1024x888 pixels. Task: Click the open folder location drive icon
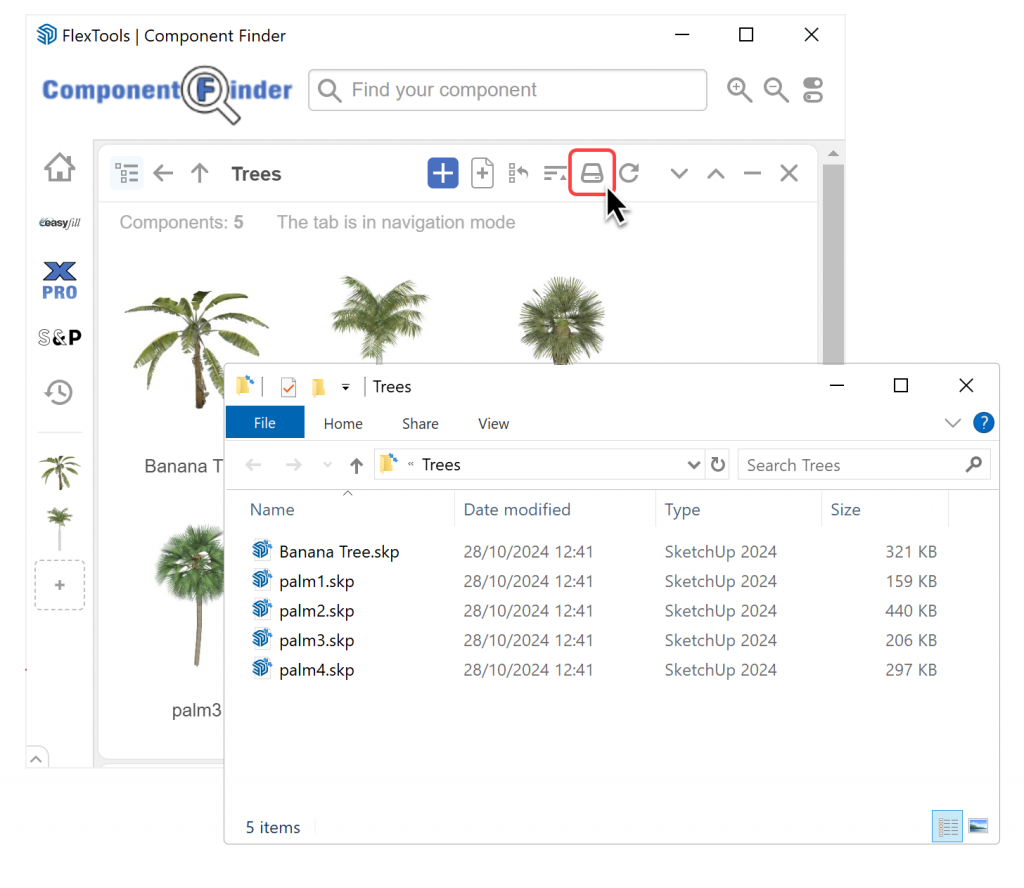(592, 174)
